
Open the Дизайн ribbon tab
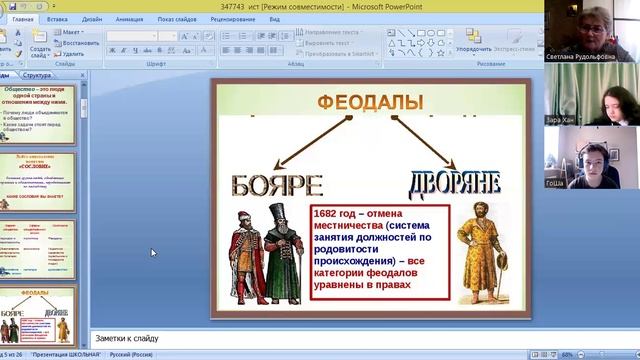click(x=92, y=19)
